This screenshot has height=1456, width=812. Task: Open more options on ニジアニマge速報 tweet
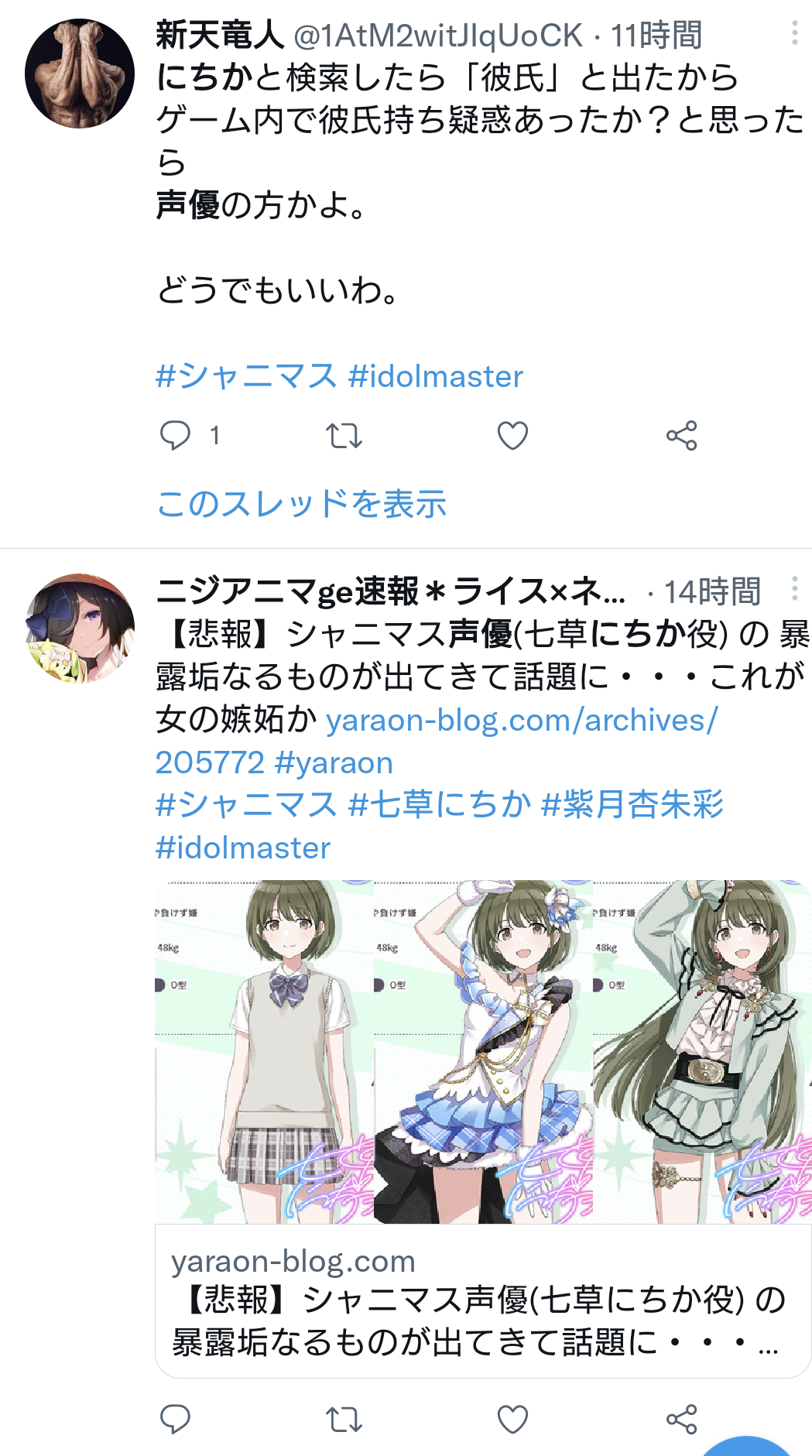click(794, 589)
